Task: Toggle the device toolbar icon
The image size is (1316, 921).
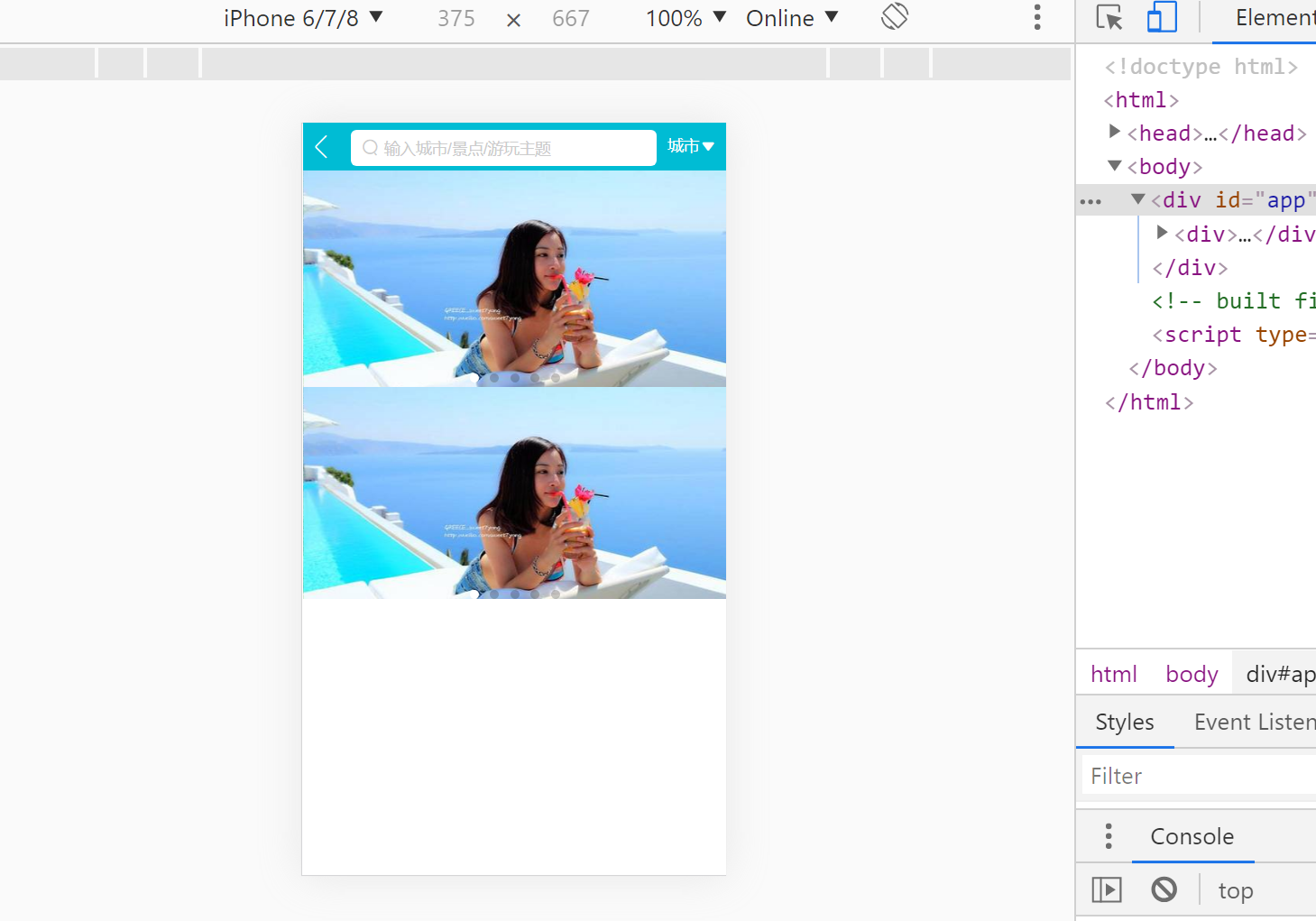Action: tap(1162, 17)
